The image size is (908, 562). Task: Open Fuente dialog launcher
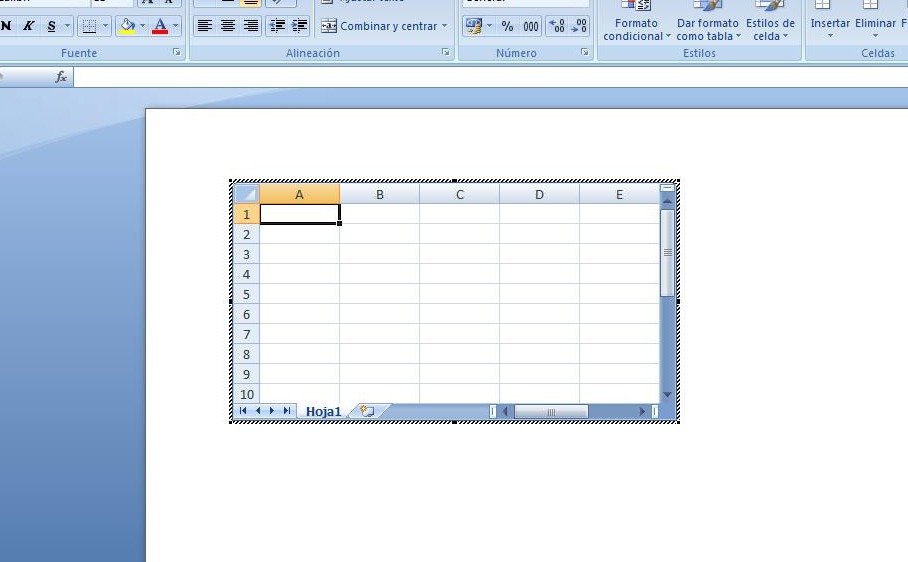177,53
